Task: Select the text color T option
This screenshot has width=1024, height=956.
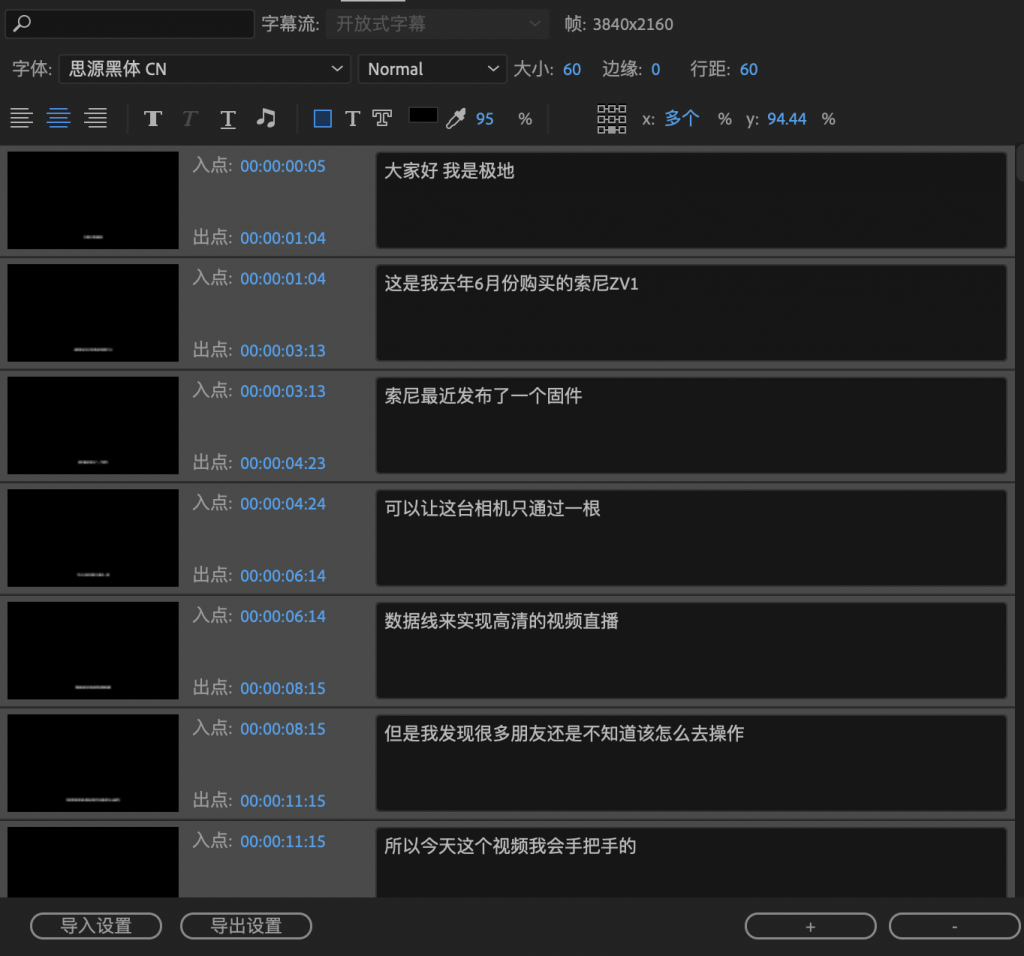Action: pyautogui.click(x=352, y=119)
